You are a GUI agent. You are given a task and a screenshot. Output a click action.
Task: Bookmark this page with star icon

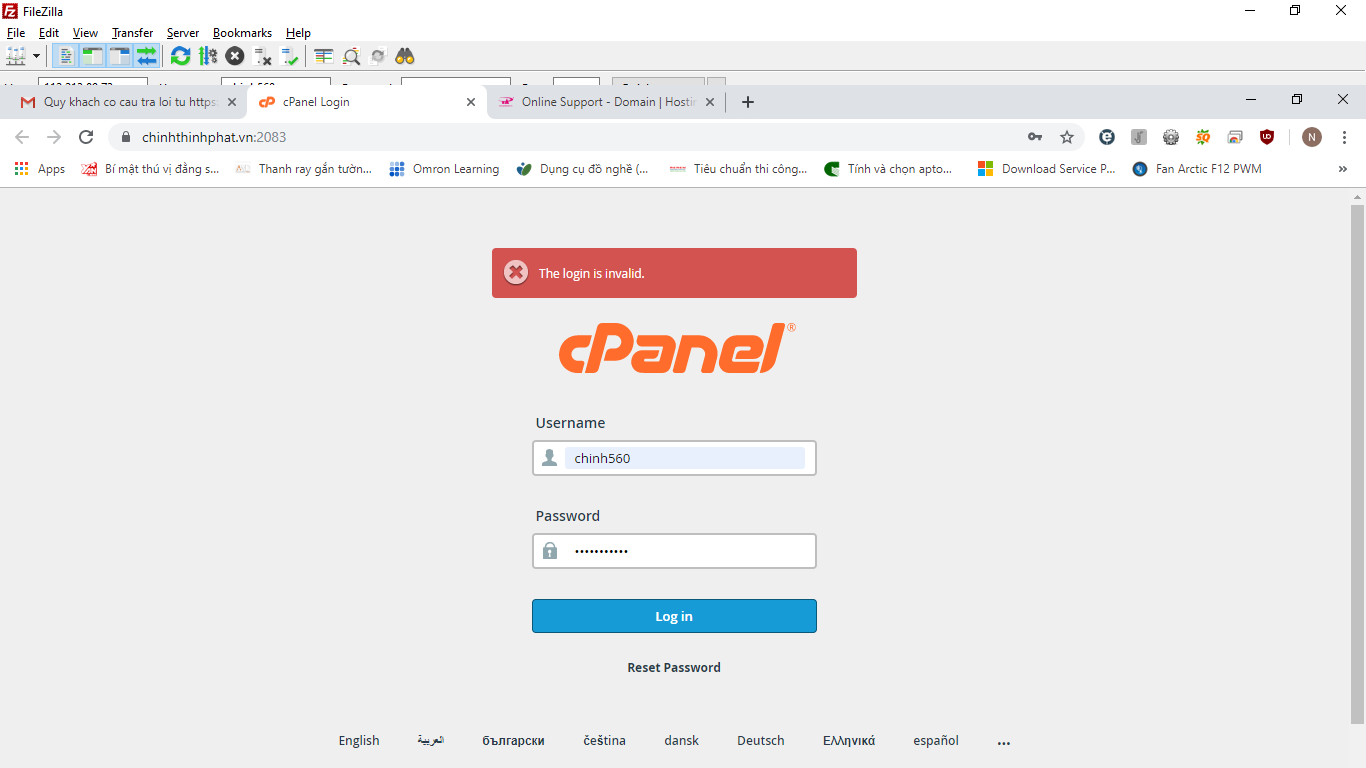(x=1067, y=137)
